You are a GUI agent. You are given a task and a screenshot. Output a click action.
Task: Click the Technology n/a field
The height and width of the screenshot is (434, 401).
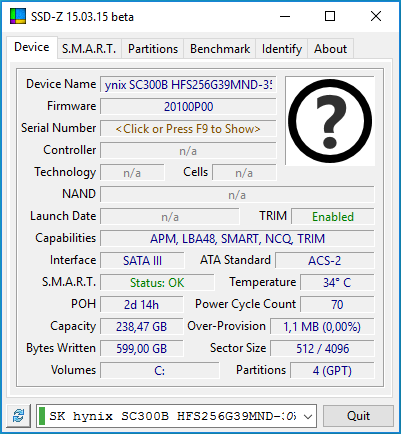tap(132, 173)
